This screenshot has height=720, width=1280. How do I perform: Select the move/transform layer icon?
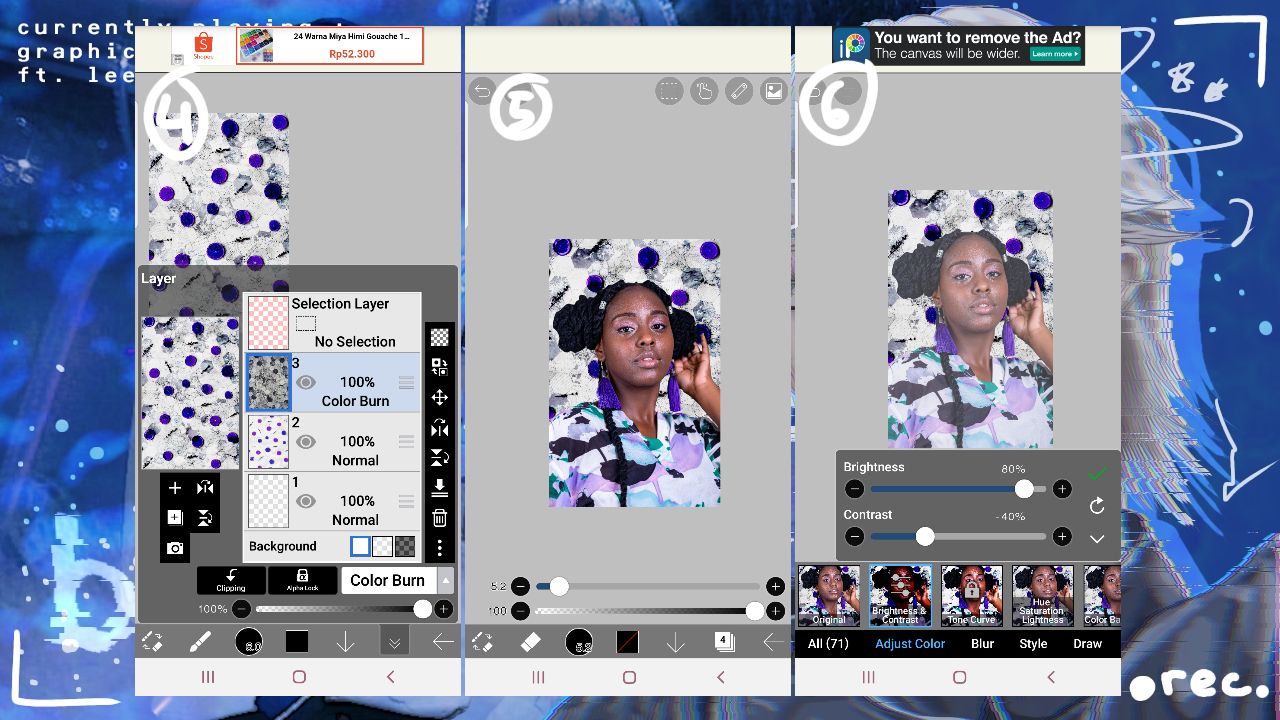tap(439, 398)
